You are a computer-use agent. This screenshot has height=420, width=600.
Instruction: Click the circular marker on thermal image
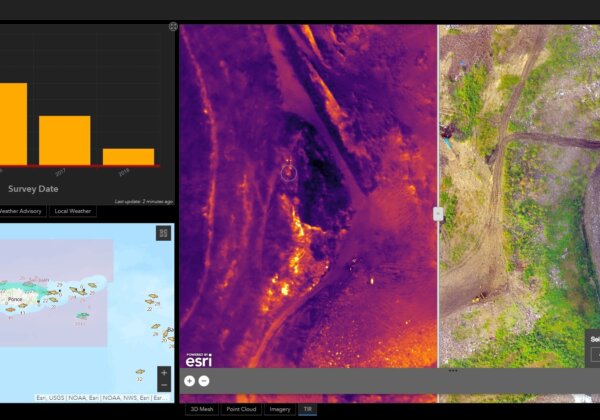[288, 173]
